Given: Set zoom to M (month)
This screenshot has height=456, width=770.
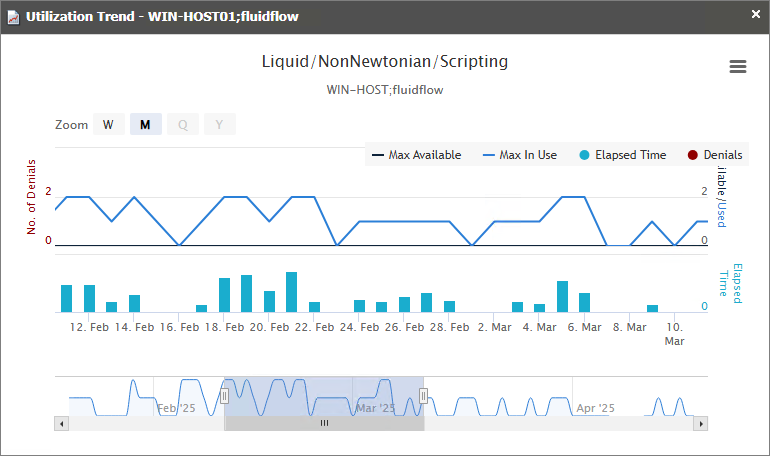Looking at the screenshot, I should (145, 124).
